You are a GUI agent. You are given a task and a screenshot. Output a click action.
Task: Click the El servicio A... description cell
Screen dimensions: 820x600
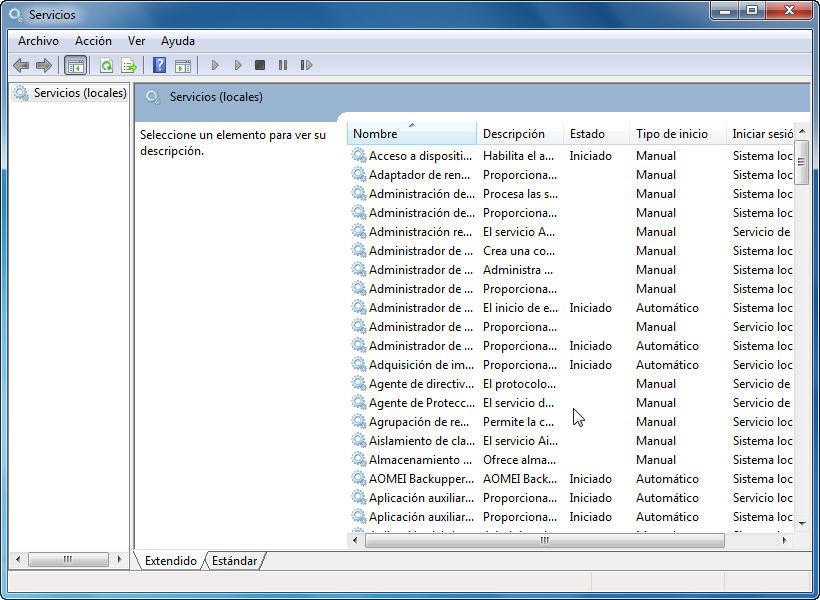tap(519, 232)
